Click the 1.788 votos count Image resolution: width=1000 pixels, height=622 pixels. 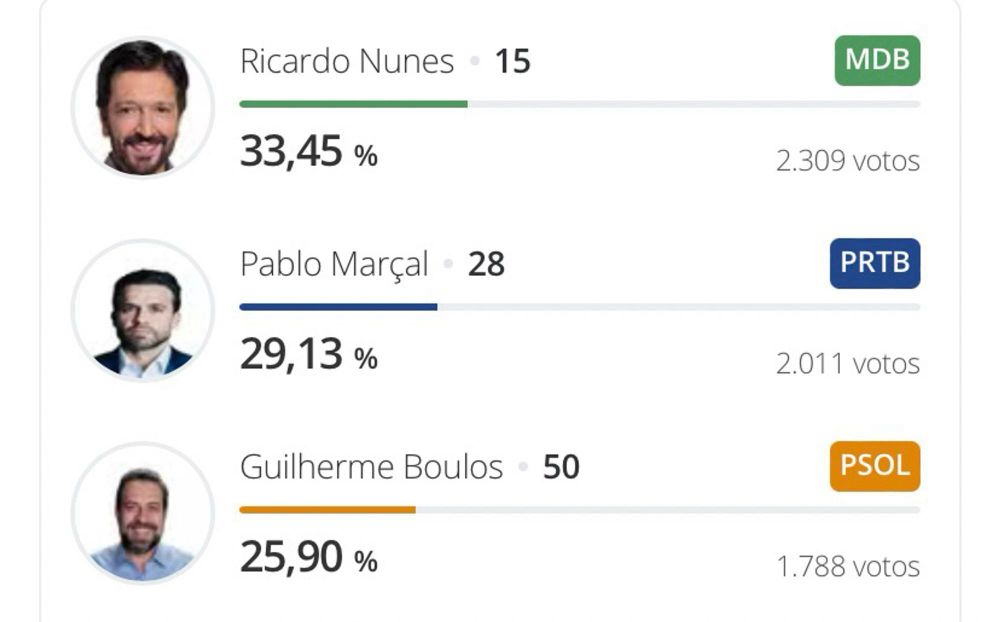coord(848,566)
